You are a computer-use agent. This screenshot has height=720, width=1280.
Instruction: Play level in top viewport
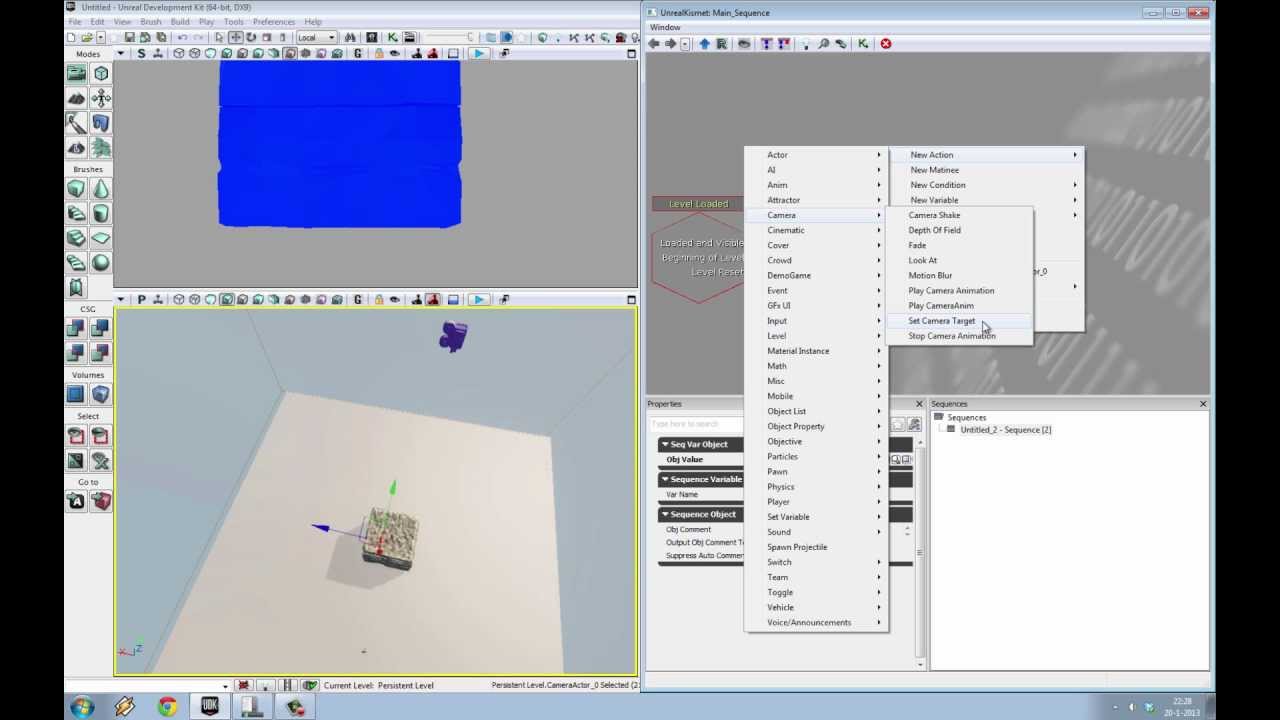pos(478,53)
